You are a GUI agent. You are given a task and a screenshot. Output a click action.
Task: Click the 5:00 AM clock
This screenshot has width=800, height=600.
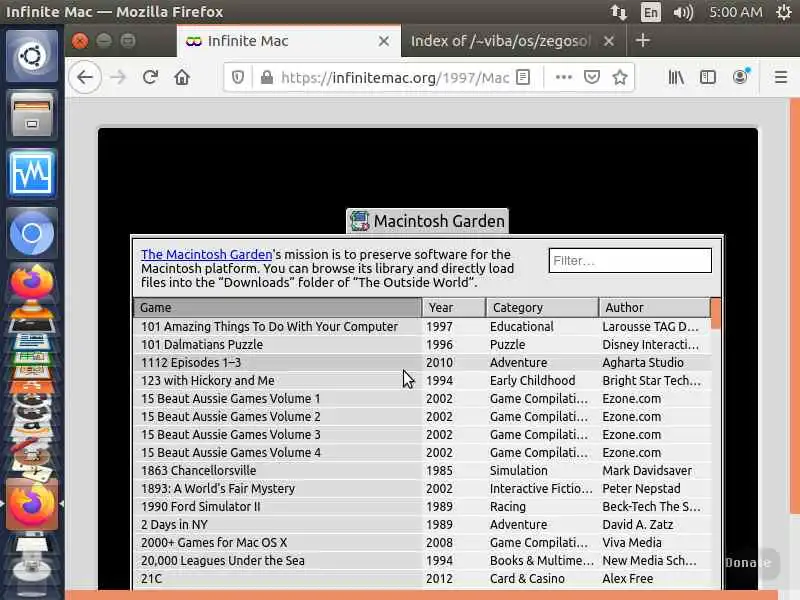(x=735, y=12)
